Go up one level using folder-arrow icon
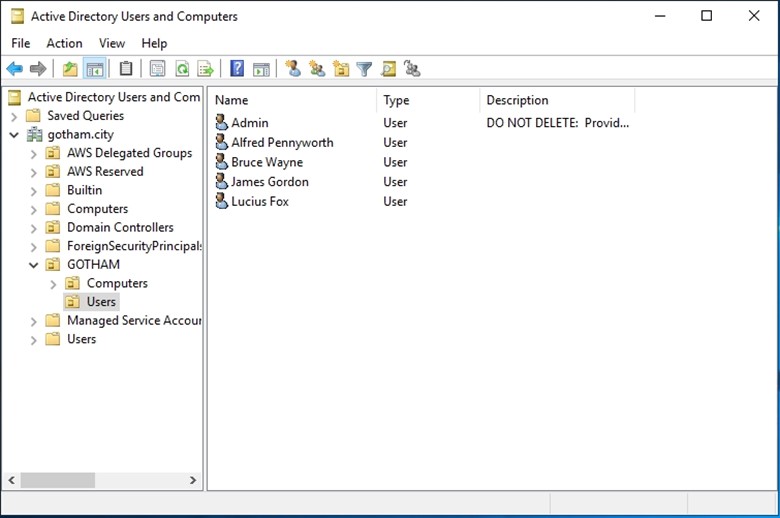Viewport: 780px width, 518px height. click(x=70, y=69)
